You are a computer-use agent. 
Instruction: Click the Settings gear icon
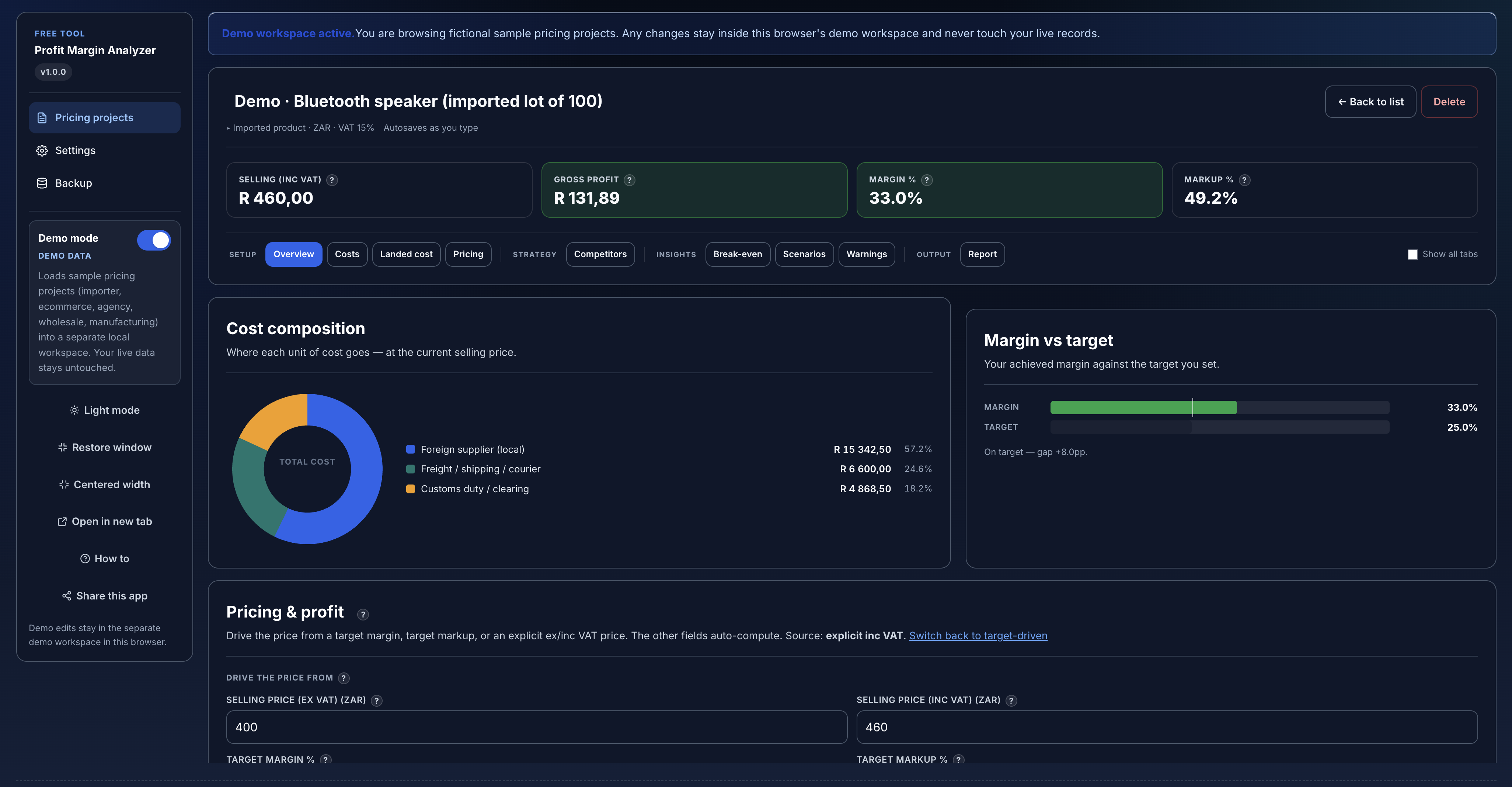click(42, 151)
